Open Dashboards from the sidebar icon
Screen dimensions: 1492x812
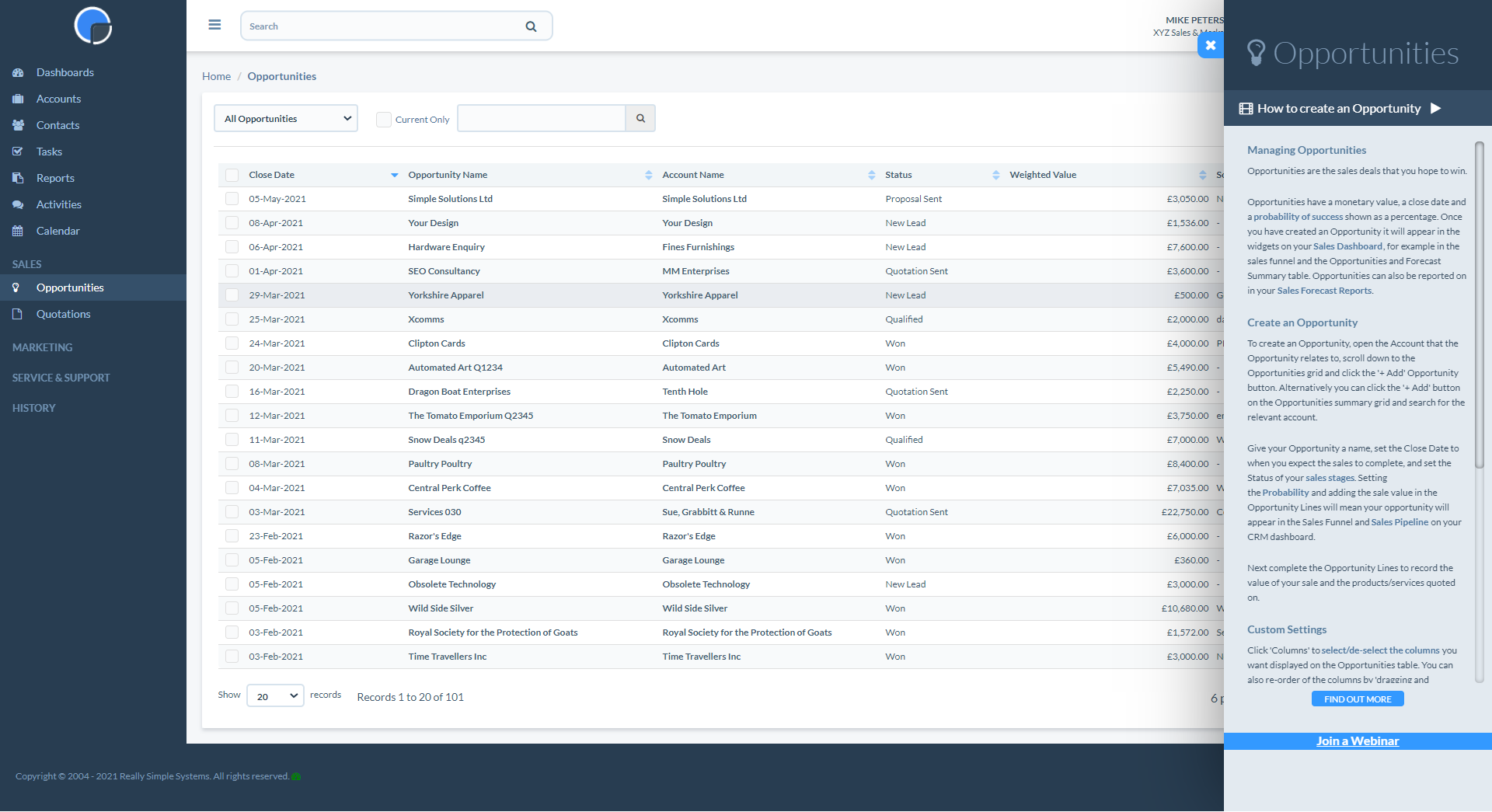point(18,72)
